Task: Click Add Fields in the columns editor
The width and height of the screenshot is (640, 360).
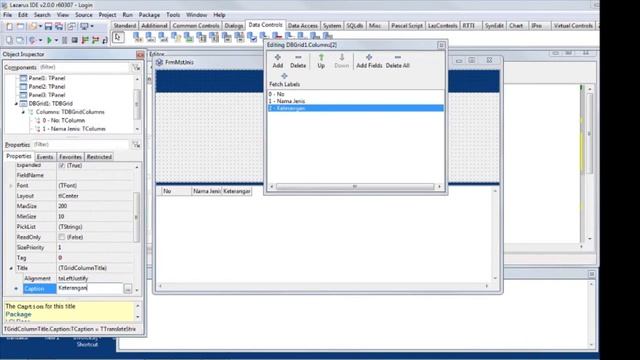Action: (369, 61)
